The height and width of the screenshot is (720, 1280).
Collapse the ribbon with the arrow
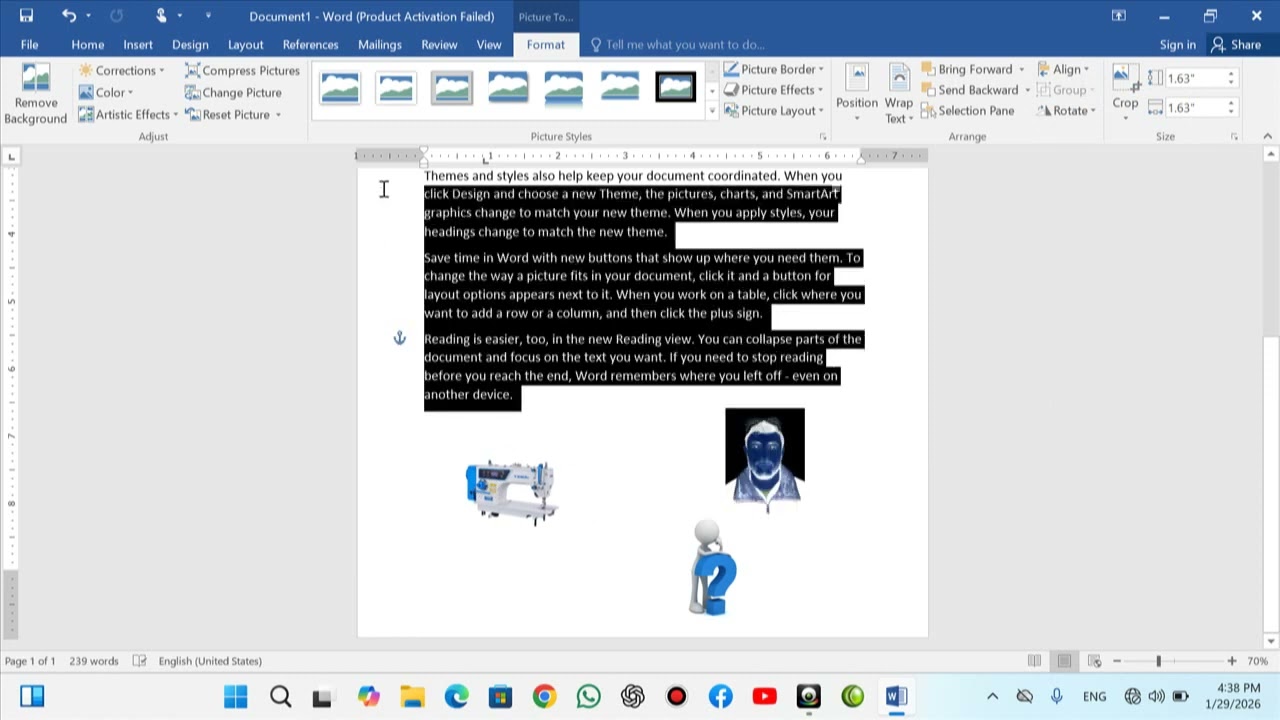(x=1269, y=136)
